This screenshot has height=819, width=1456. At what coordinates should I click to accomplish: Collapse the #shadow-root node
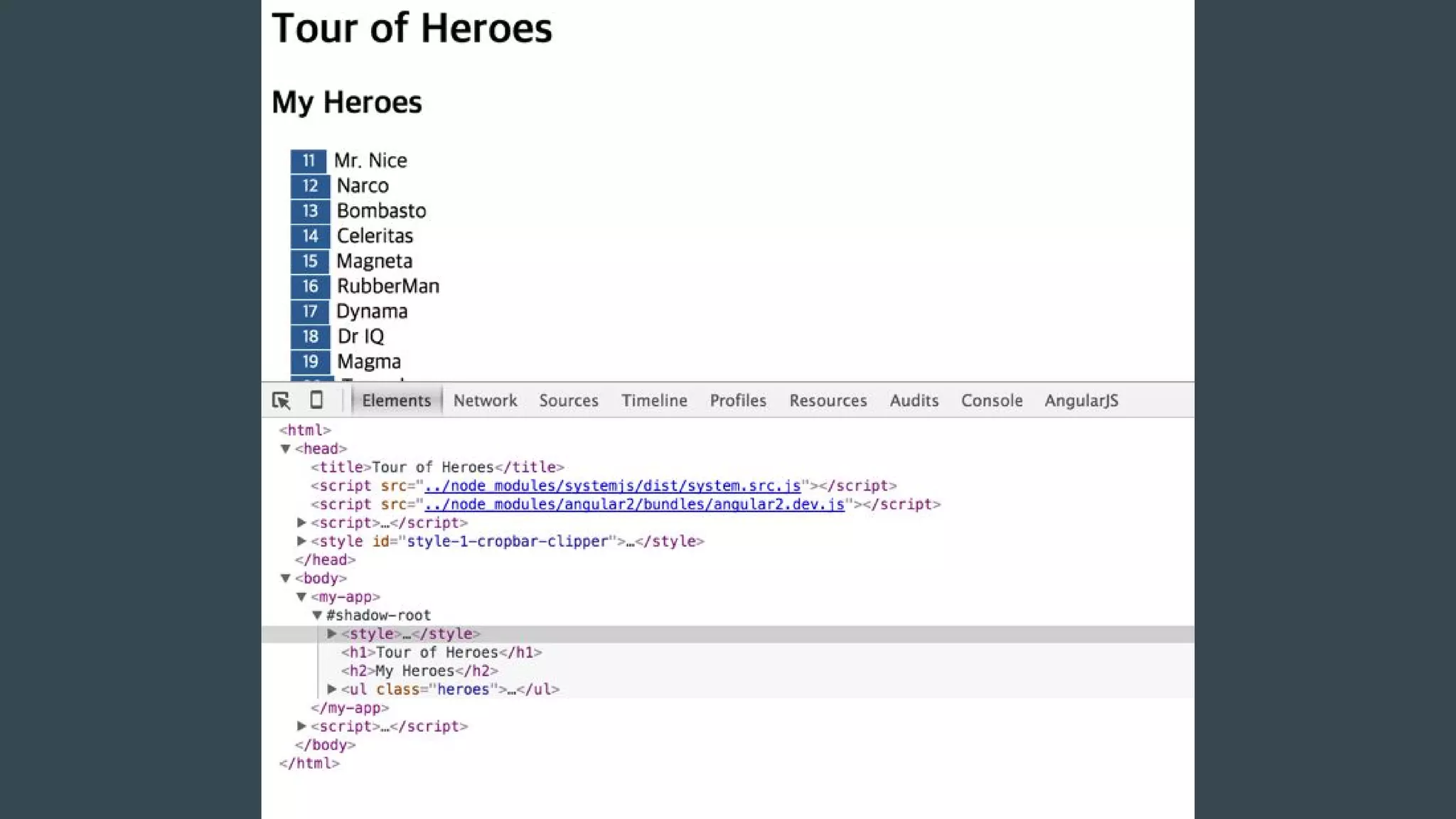pos(317,615)
